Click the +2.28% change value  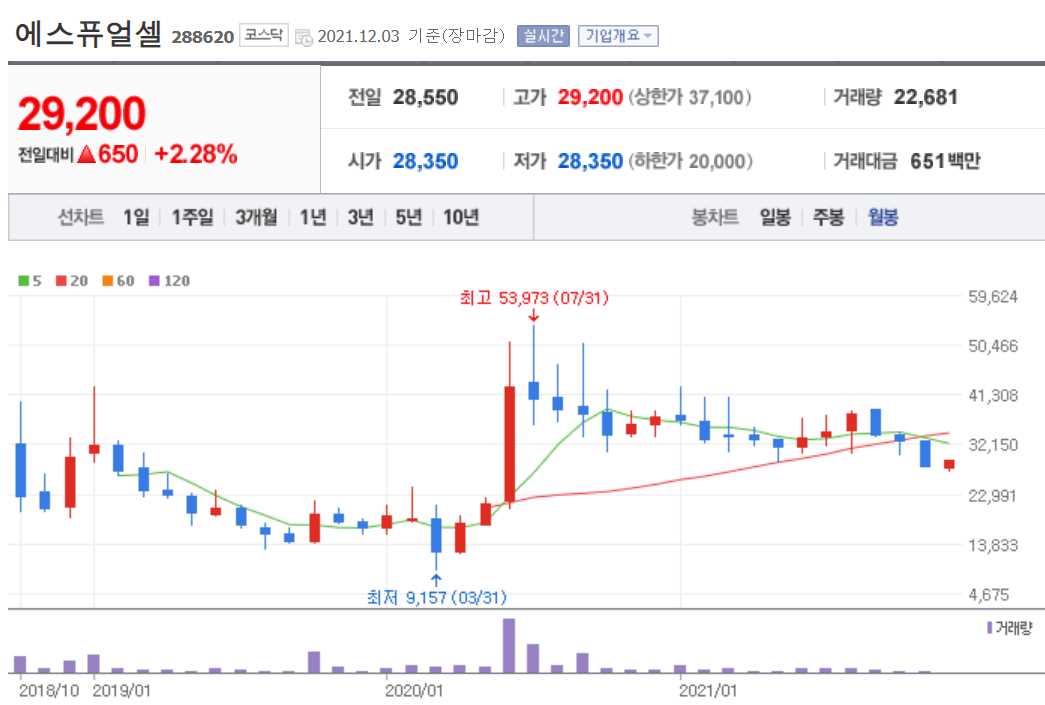[x=195, y=154]
